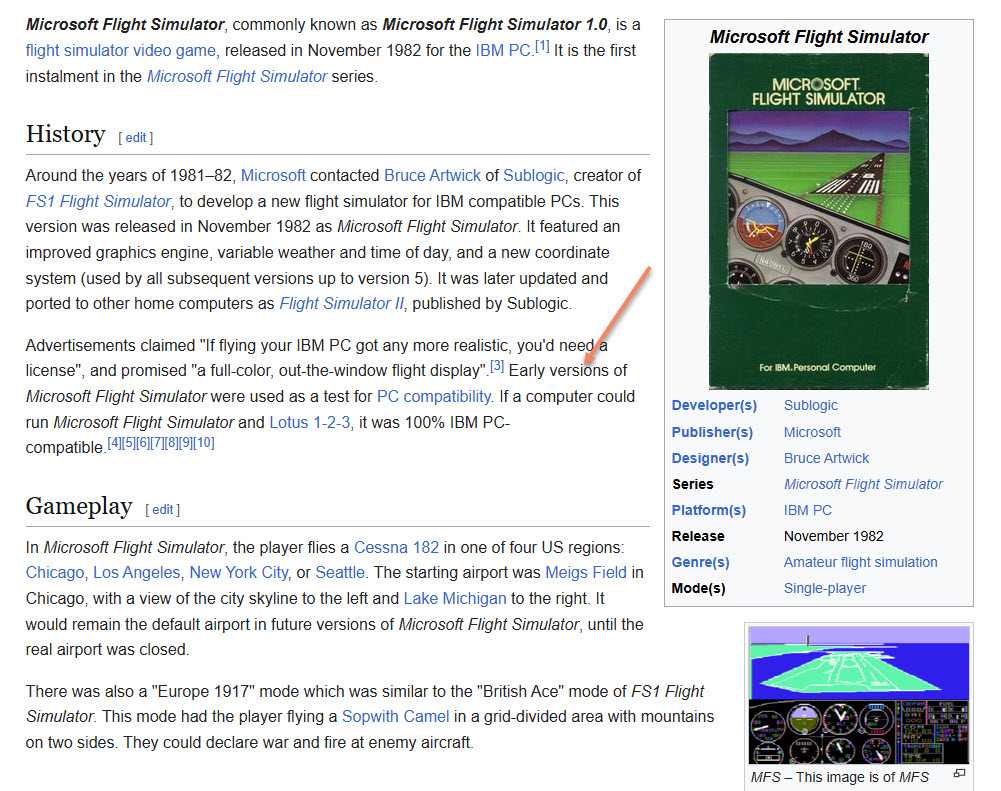Open the Lake Michigan link
Viewport: 1001px width, 791px height.
click(455, 599)
